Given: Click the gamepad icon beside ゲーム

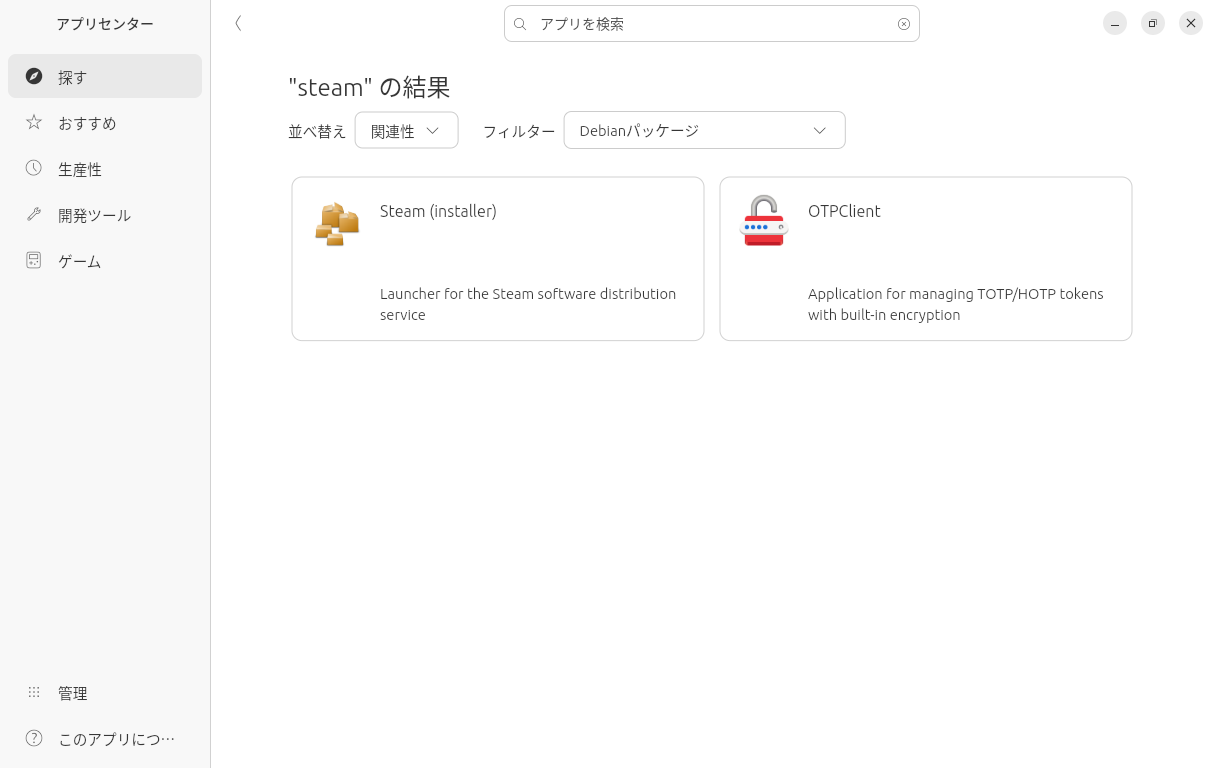Looking at the screenshot, I should [34, 260].
